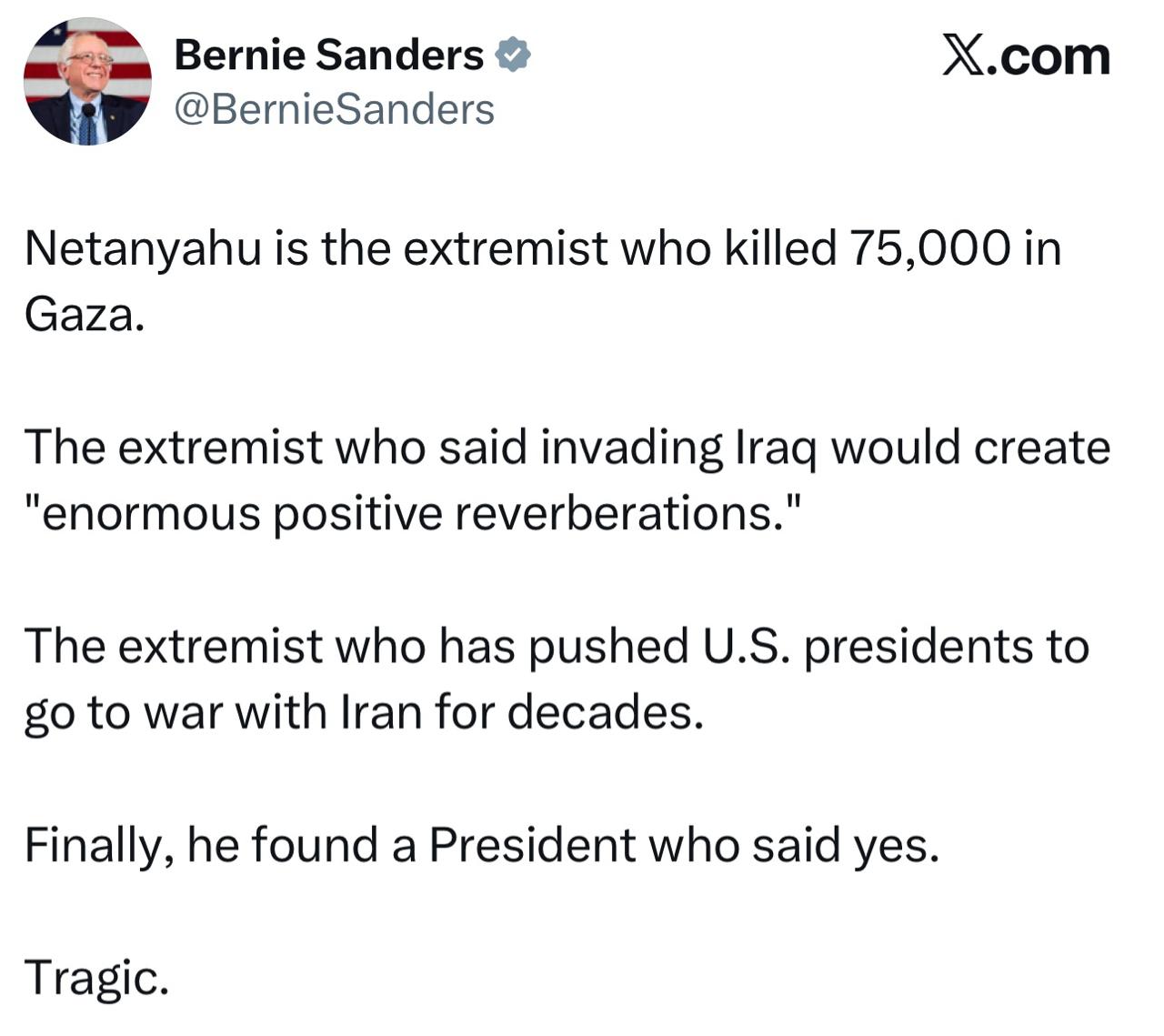Image resolution: width=1164 pixels, height=1036 pixels.
Task: Click the quoted phrase "enormous positive reverberations."
Action: 416,514
